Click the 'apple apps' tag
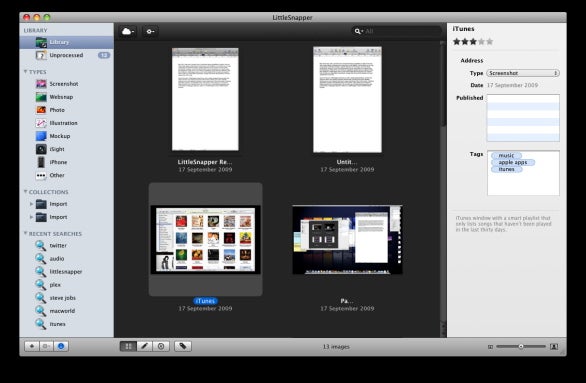 pos(513,162)
